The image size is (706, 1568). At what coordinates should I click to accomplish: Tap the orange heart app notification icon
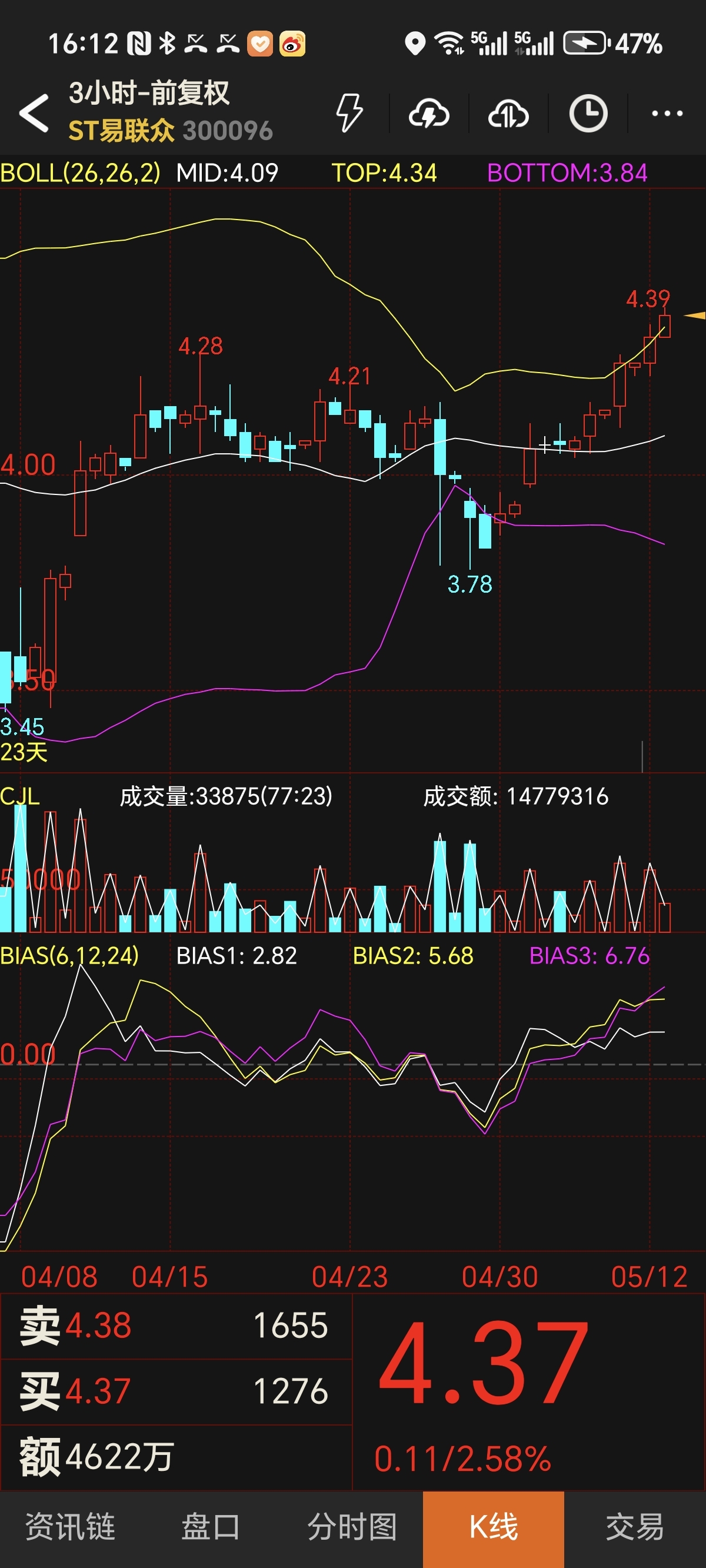coord(261,44)
